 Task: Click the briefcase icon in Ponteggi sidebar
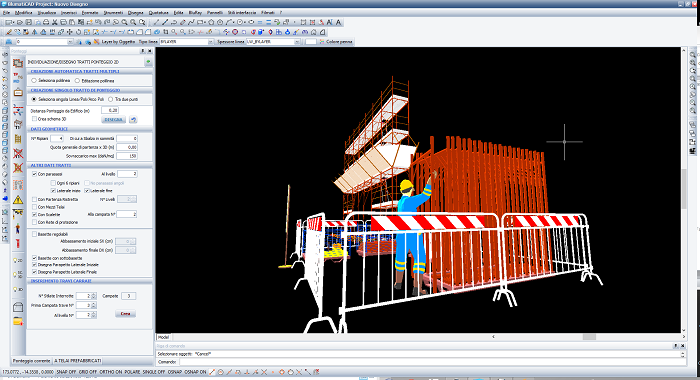pos(18,92)
